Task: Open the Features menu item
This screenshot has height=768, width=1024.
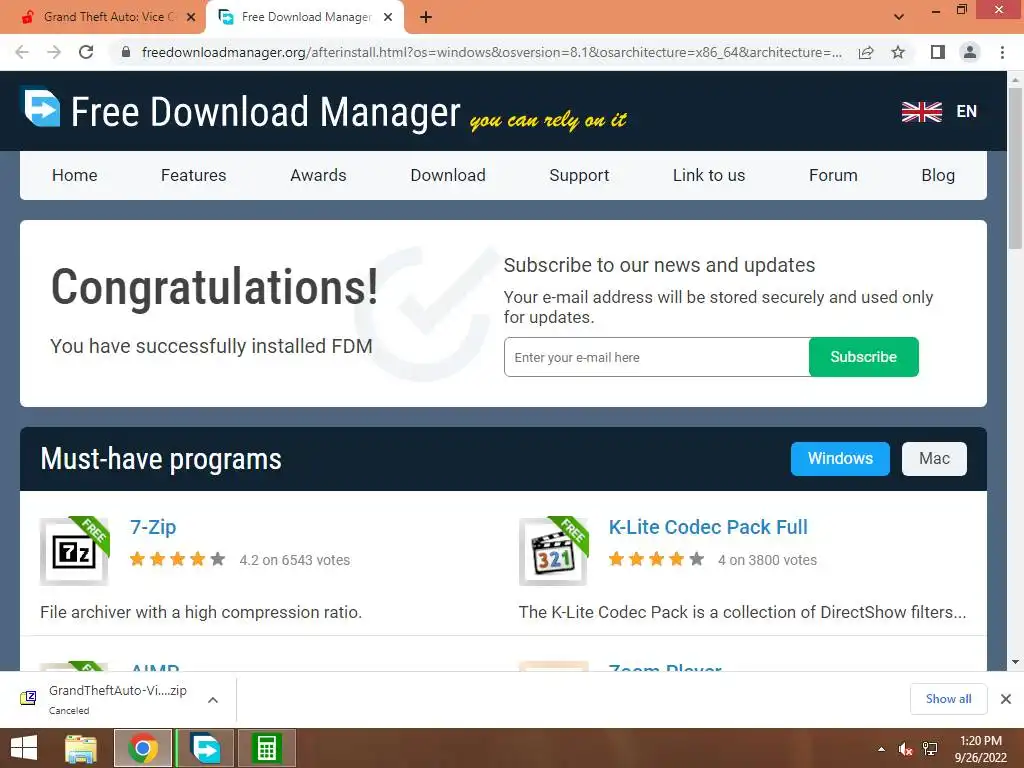Action: click(193, 175)
